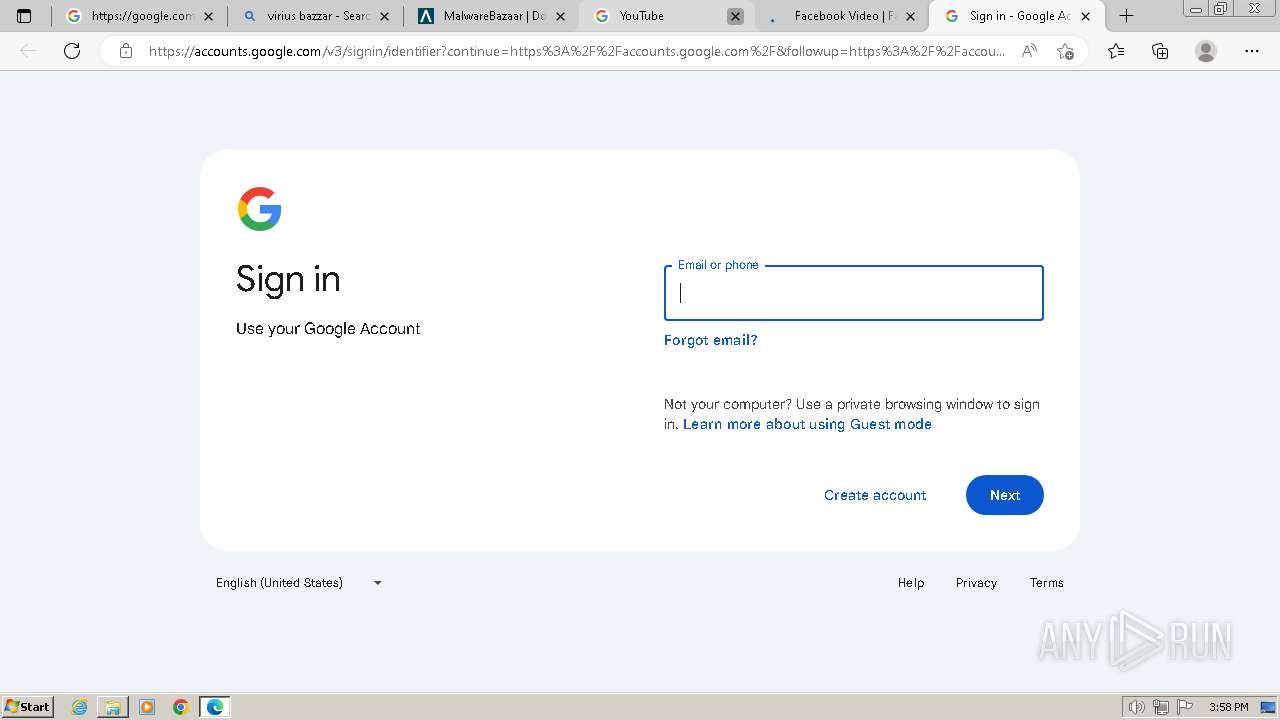The height and width of the screenshot is (720, 1280).
Task: Open the tab actions menu icon
Action: (x=24, y=16)
